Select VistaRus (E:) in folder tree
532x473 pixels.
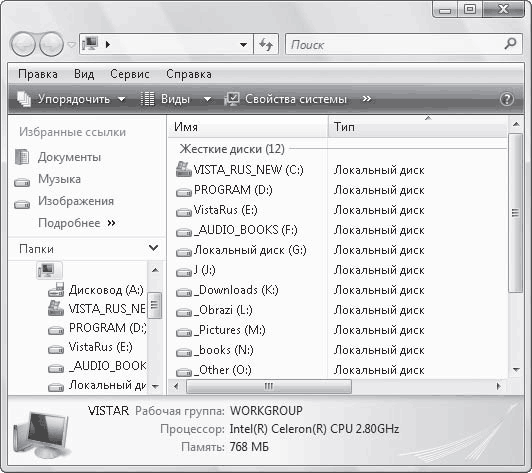[90, 347]
